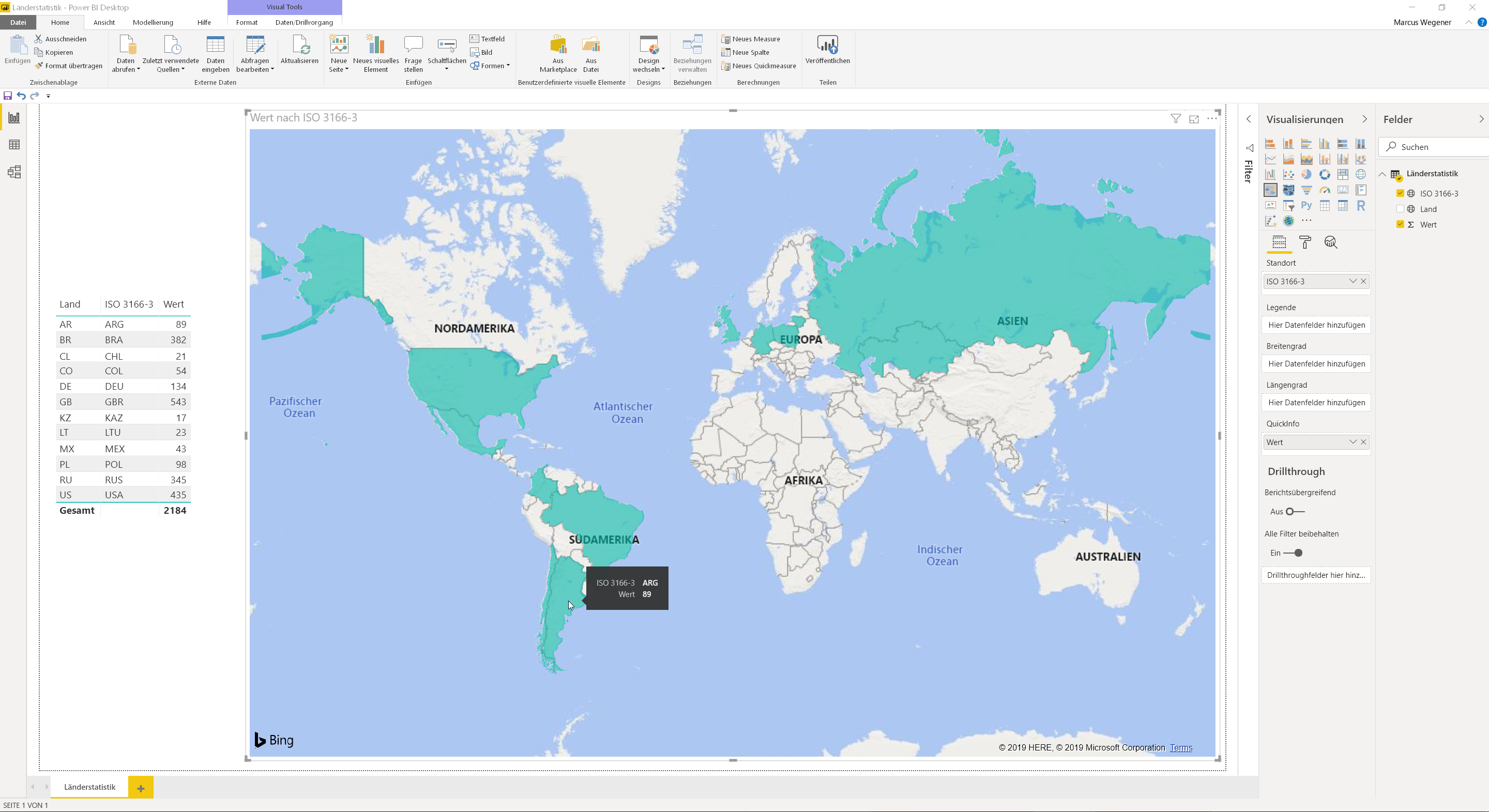Open Neue Seite dropdown
This screenshot has height=812, width=1489.
pyautogui.click(x=339, y=54)
